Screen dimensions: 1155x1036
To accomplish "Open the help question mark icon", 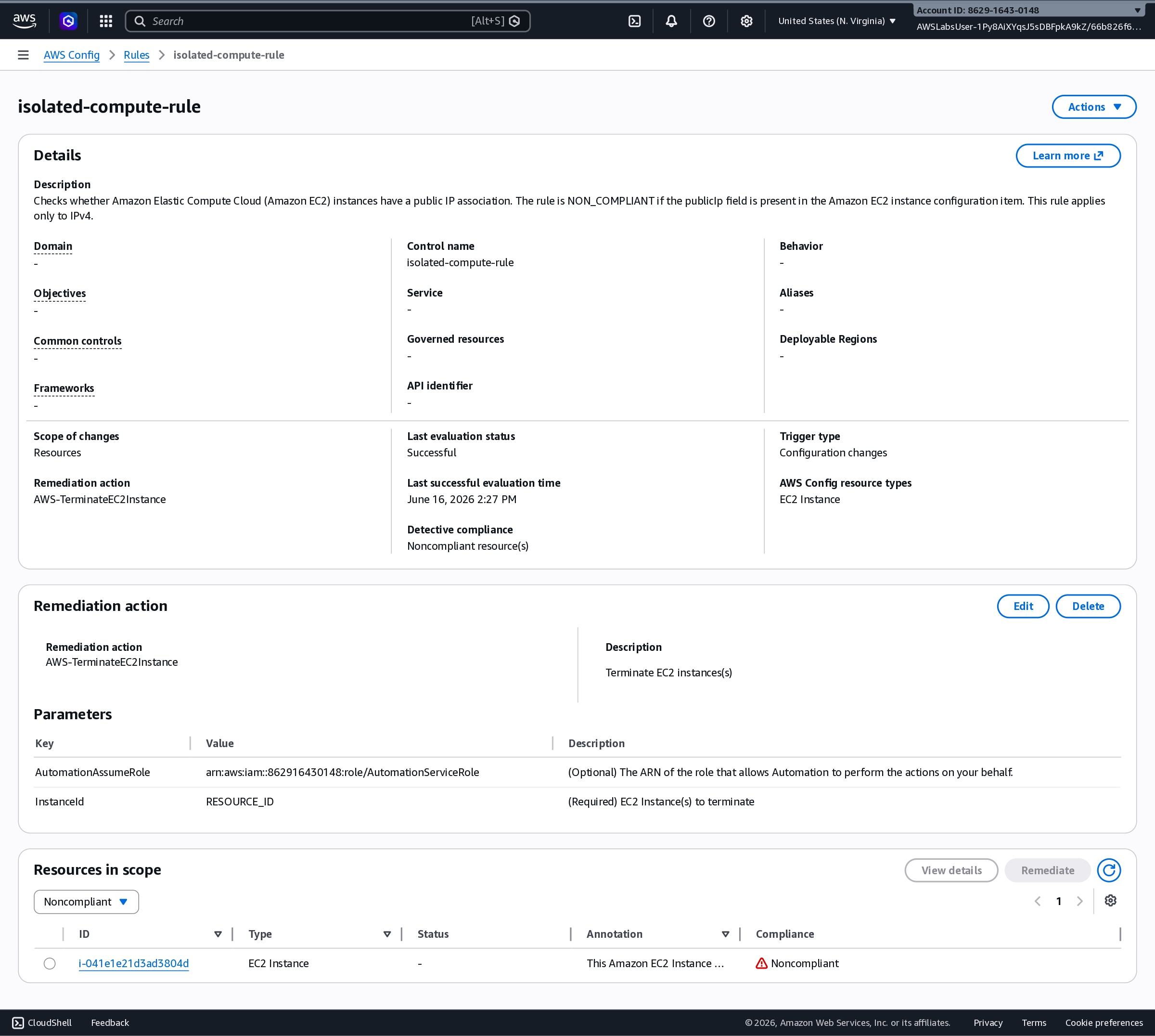I will click(x=709, y=21).
